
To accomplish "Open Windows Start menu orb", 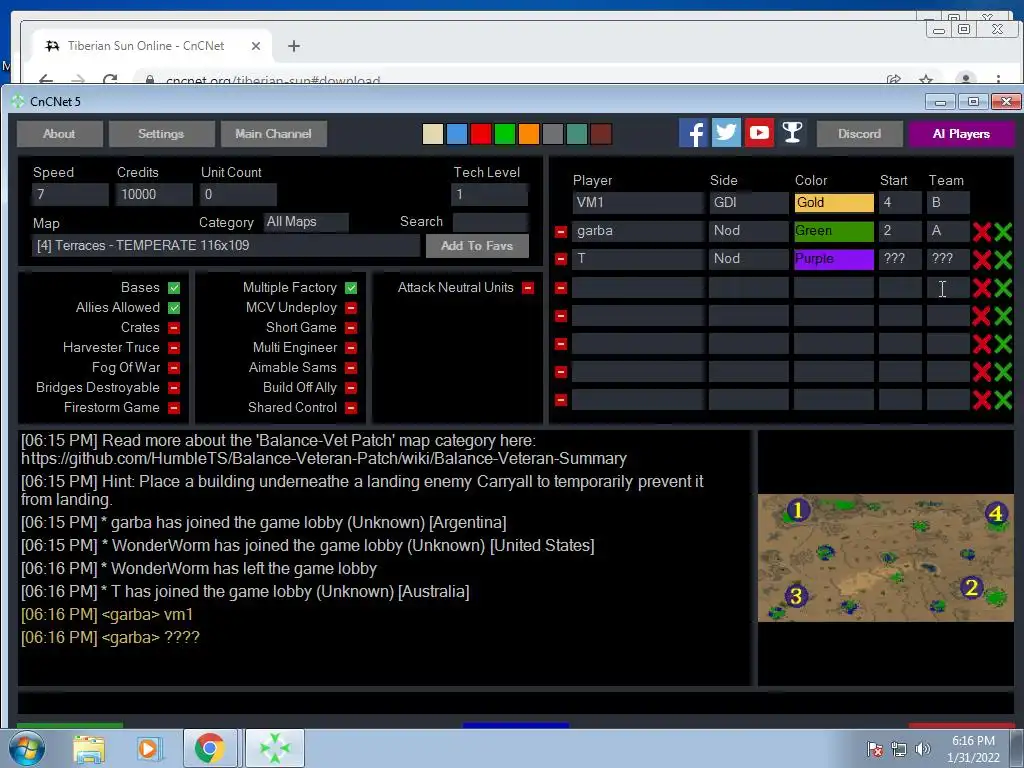I will click(x=26, y=748).
